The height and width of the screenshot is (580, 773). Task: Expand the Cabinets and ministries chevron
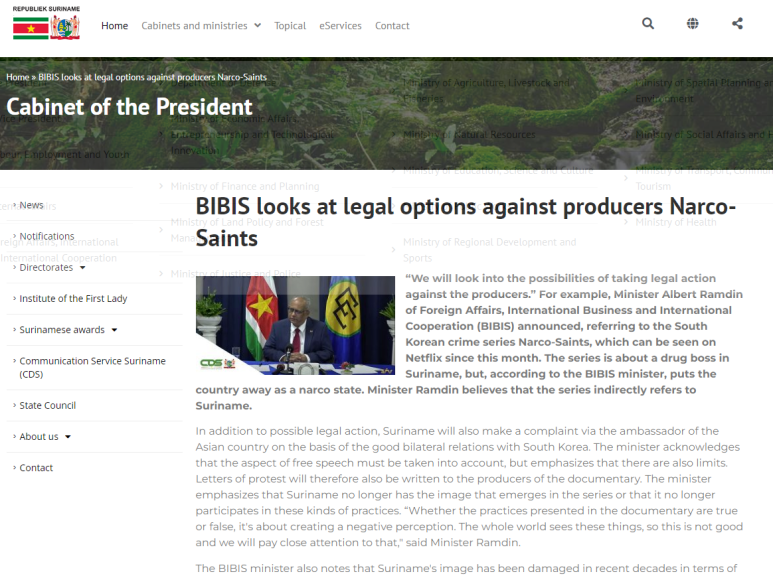tap(257, 26)
